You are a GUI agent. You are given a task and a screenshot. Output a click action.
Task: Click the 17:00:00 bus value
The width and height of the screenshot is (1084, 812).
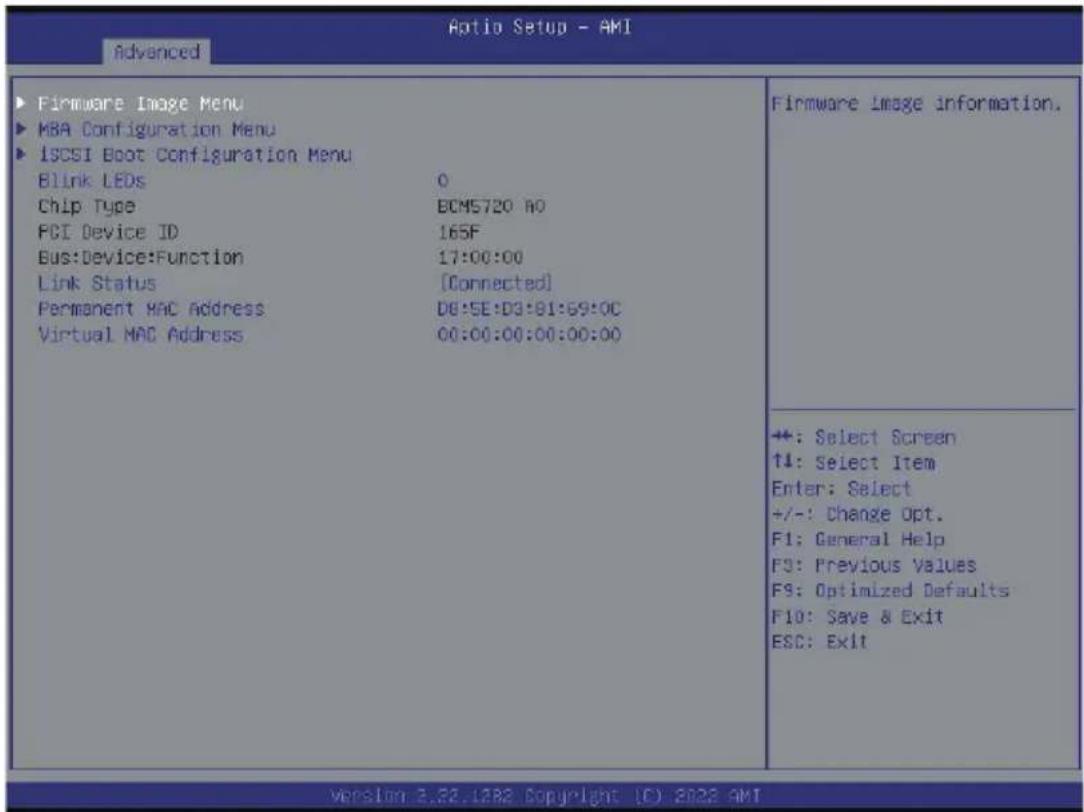(x=480, y=258)
